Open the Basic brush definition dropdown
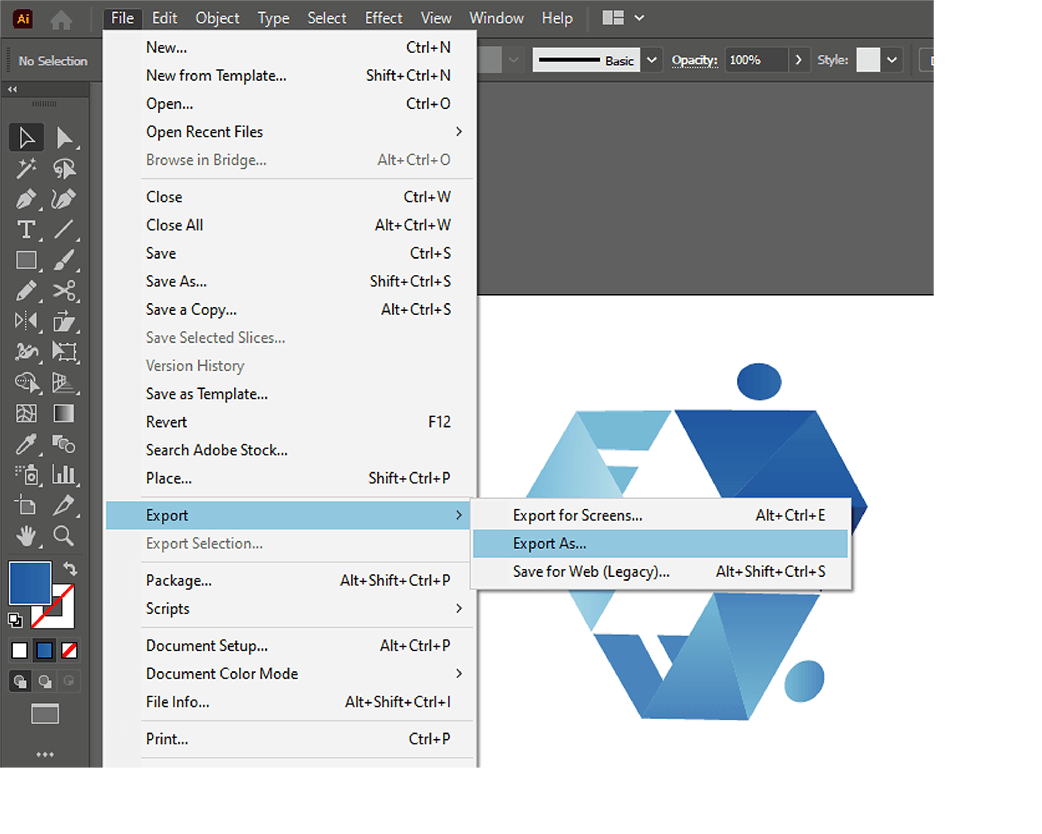The width and height of the screenshot is (1042, 834). (651, 59)
